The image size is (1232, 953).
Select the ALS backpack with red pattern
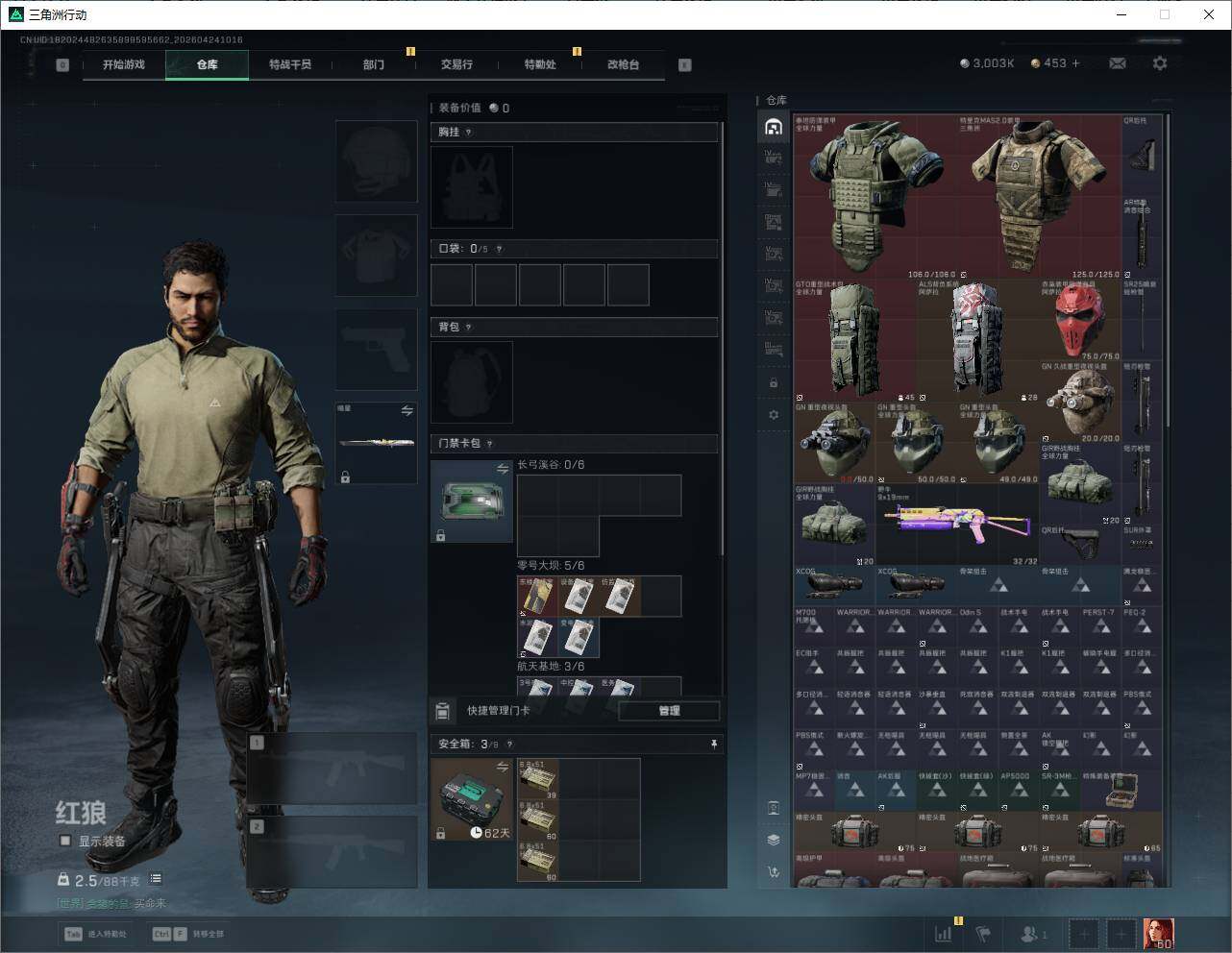[977, 340]
